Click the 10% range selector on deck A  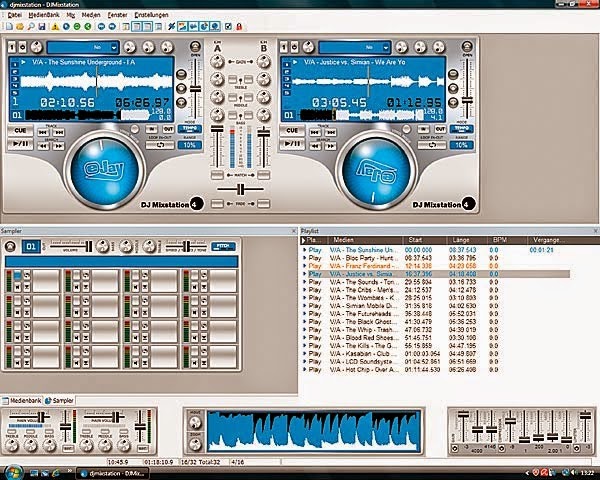[189, 145]
